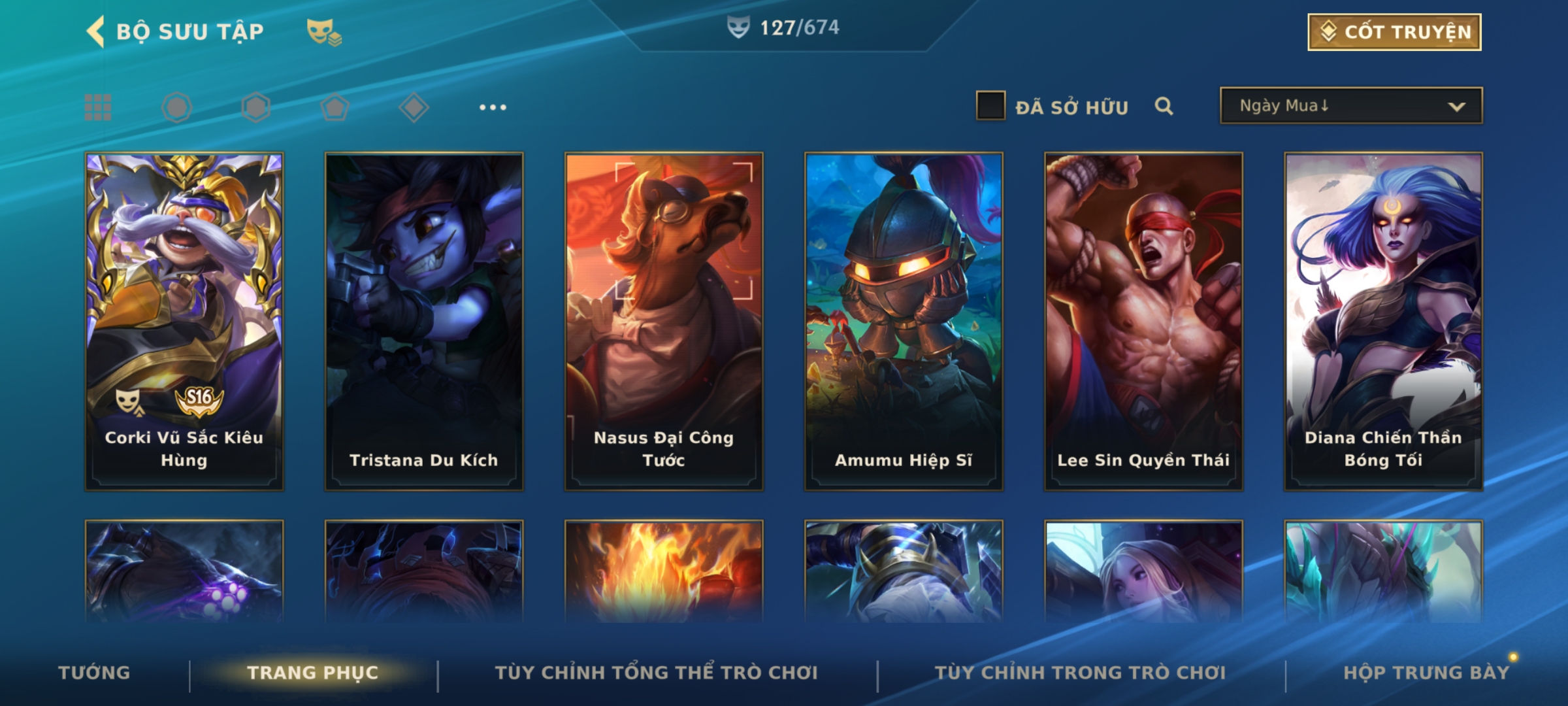Screen dimensions: 1568x706
Task: Open the Ngày Mua sort dropdown
Action: tap(1351, 106)
